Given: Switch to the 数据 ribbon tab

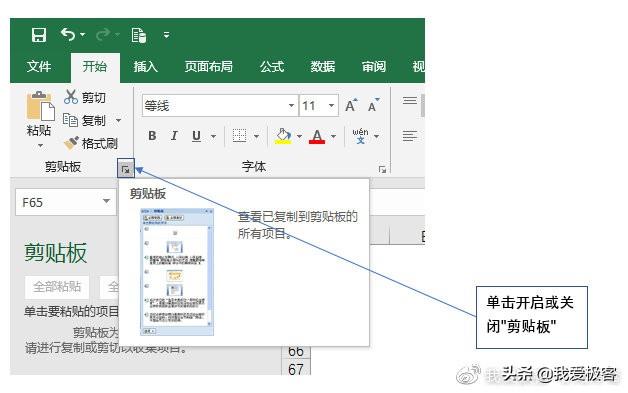Looking at the screenshot, I should [323, 67].
